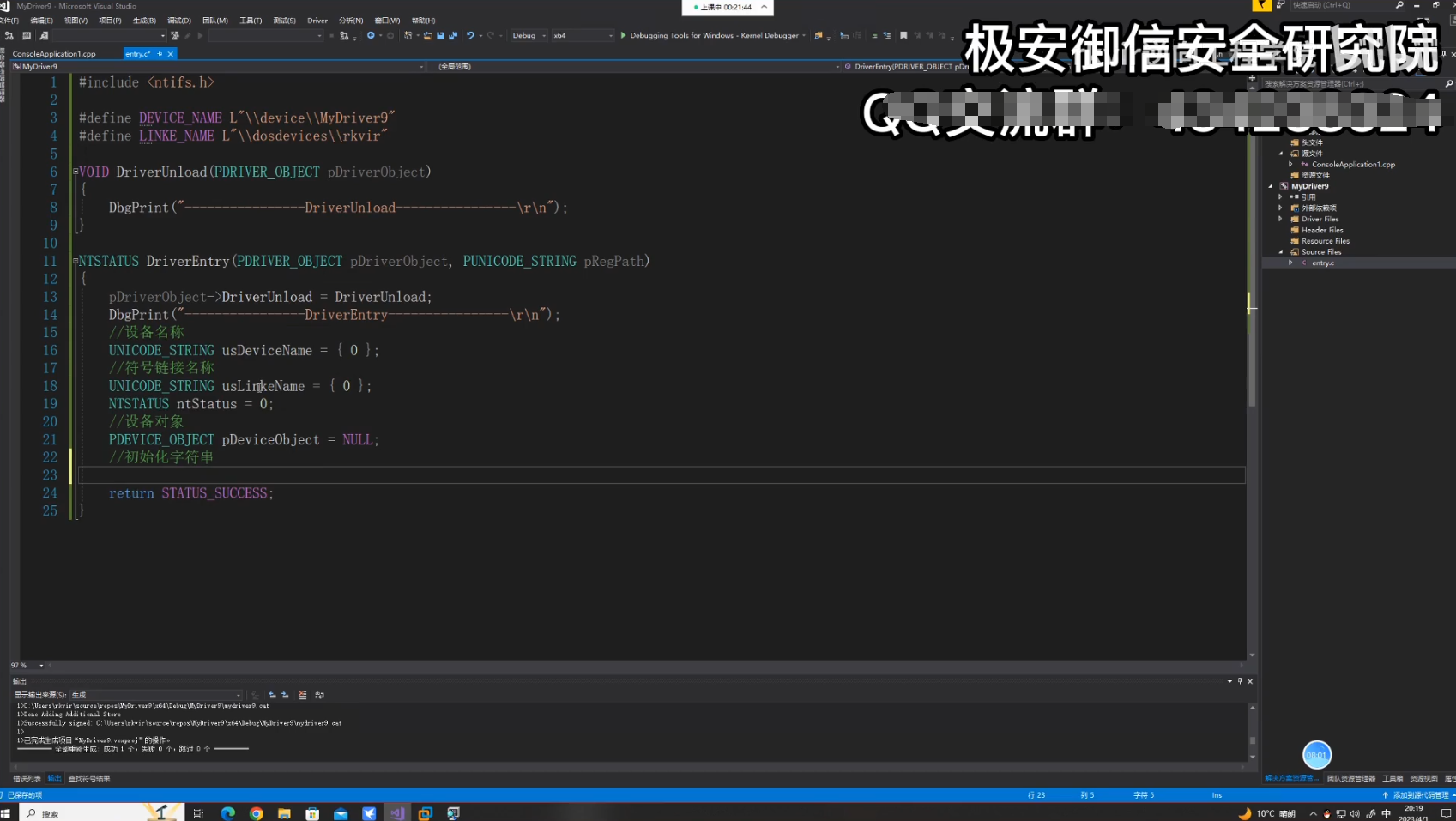The height and width of the screenshot is (821, 1456).
Task: Click the Open File folder icon
Action: tap(427, 36)
